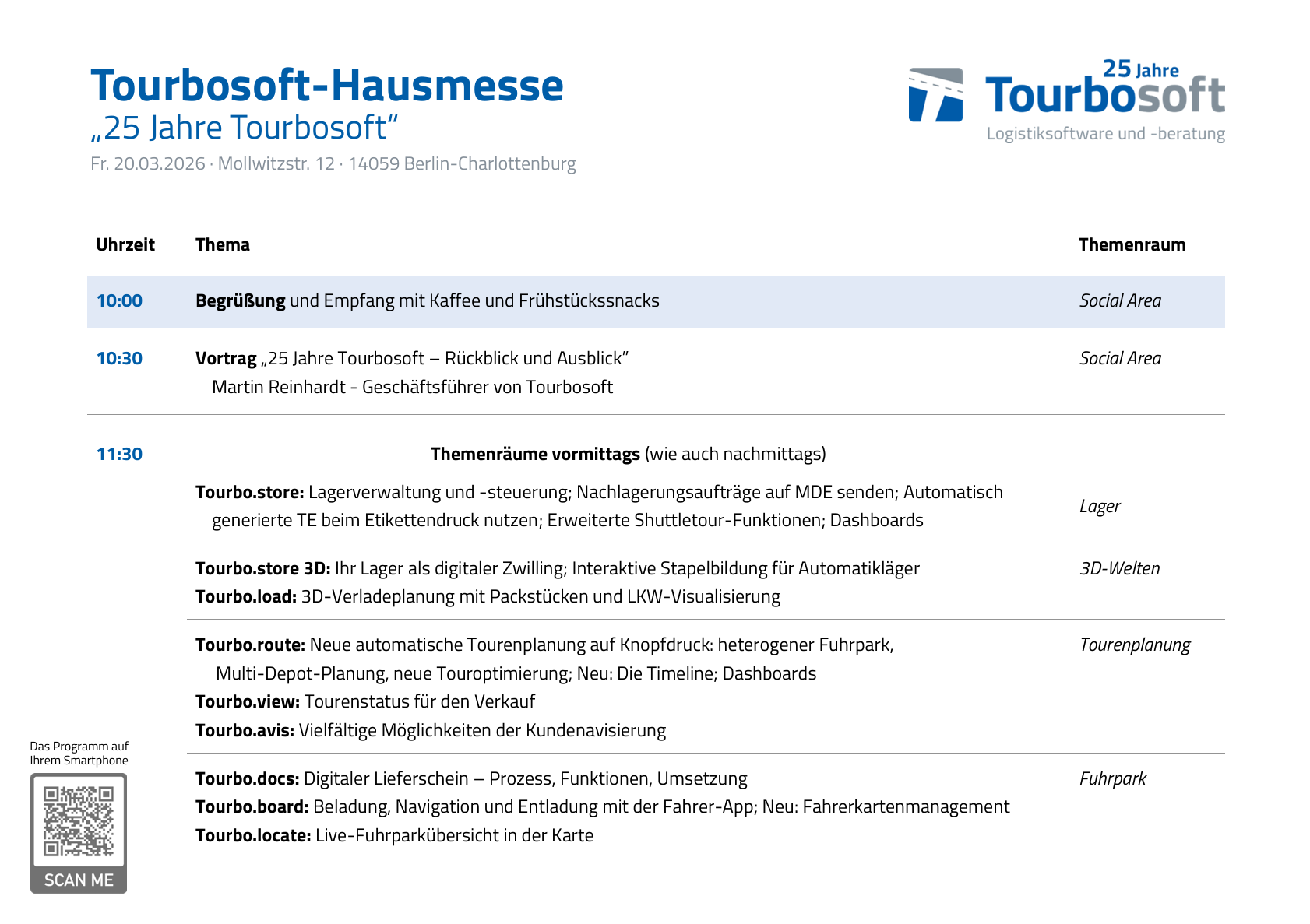Select the Tourbosoft-Hausmesse main title

coord(327,85)
